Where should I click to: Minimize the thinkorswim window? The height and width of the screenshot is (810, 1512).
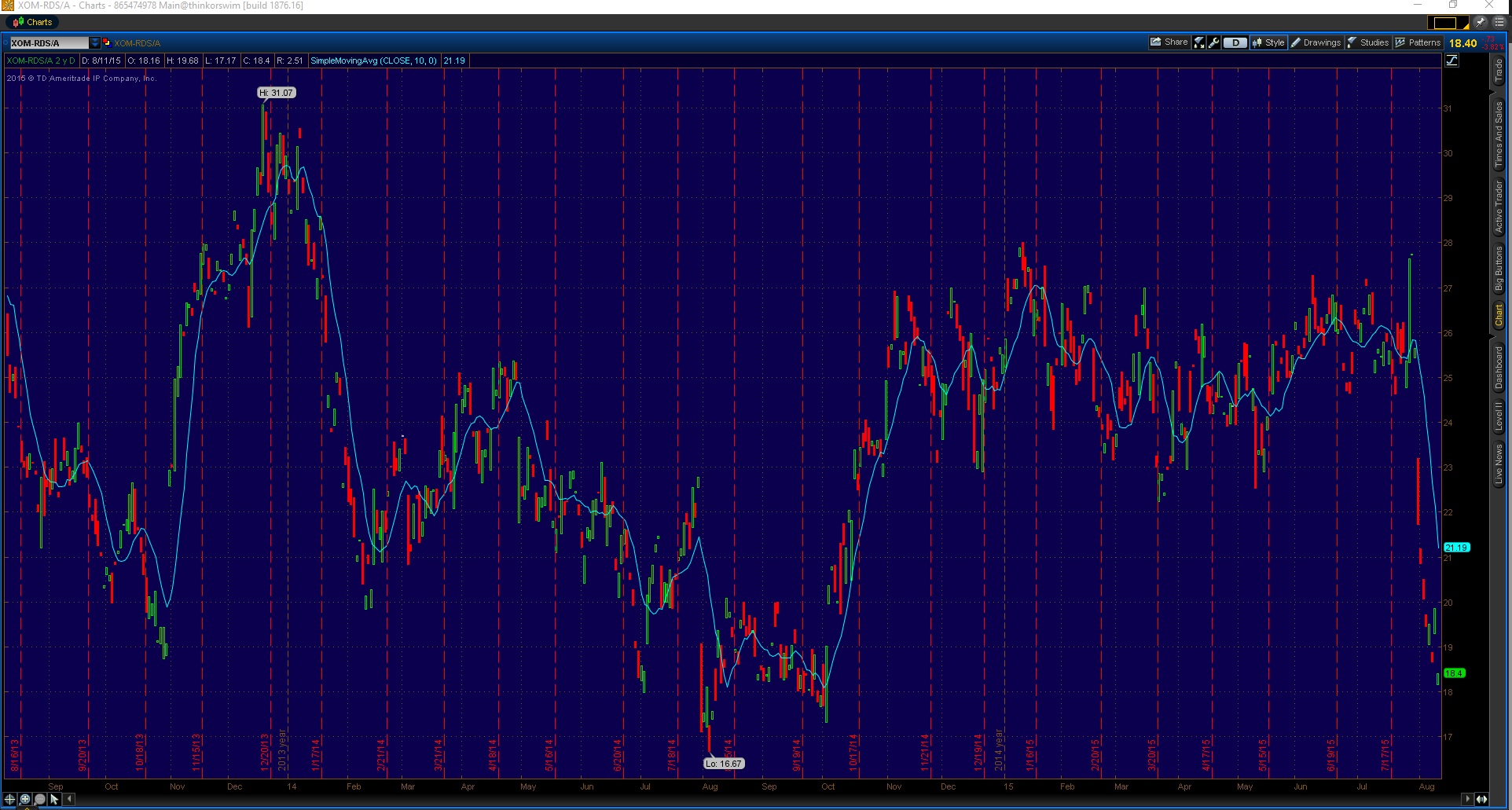pos(1418,5)
